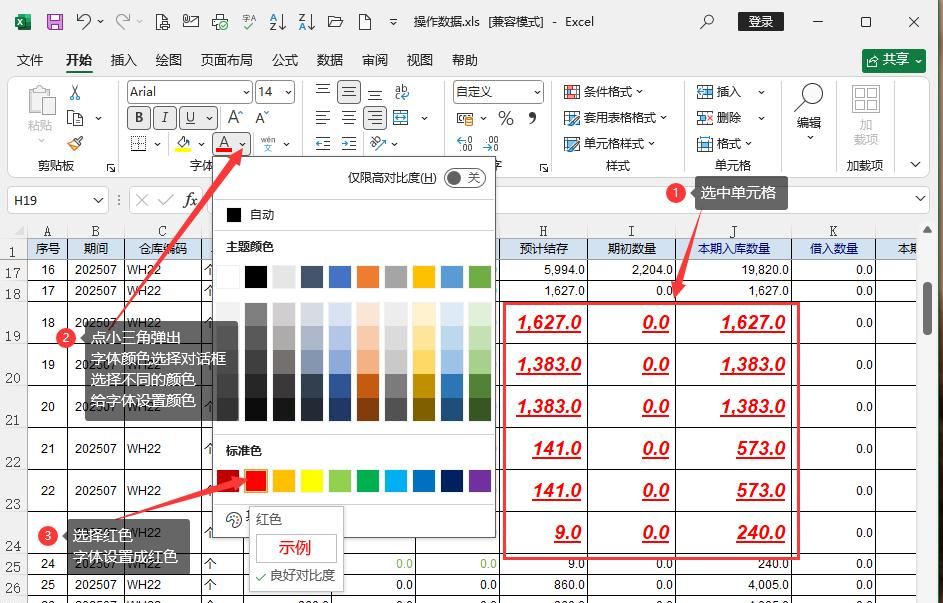Click the fill color bucket icon
The height and width of the screenshot is (603, 943).
(184, 144)
